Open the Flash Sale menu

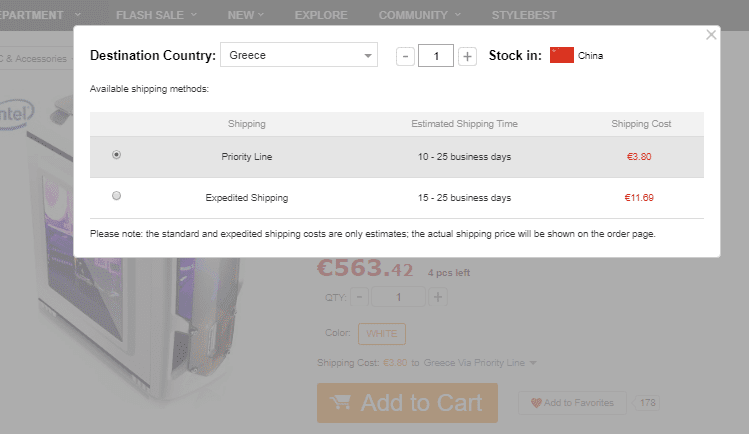coord(156,15)
